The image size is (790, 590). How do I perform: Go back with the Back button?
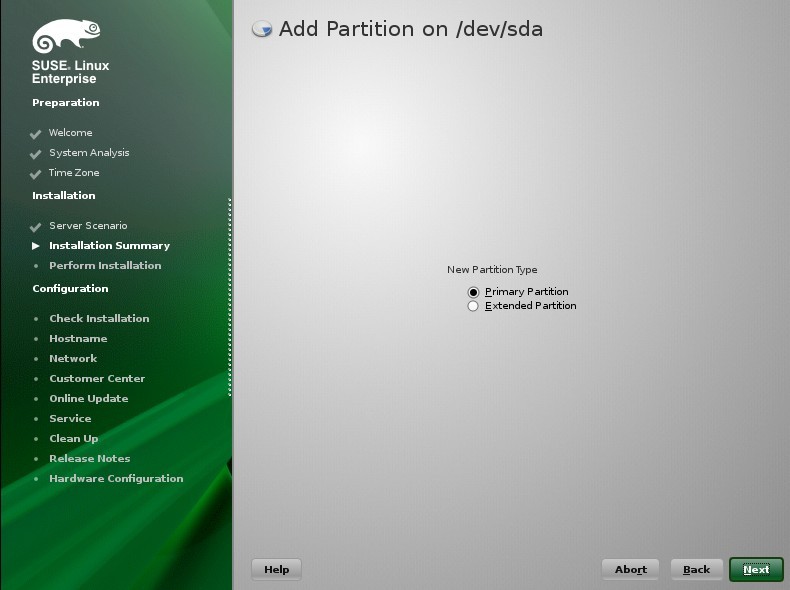[696, 569]
